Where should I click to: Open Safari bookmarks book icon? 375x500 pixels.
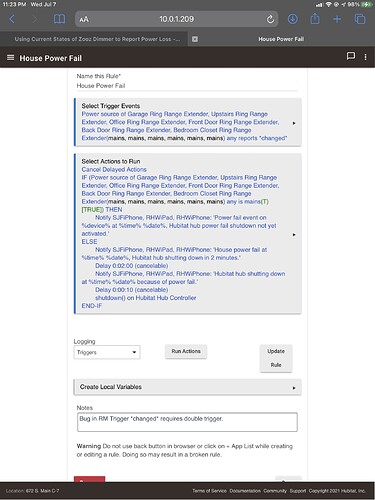[59, 19]
